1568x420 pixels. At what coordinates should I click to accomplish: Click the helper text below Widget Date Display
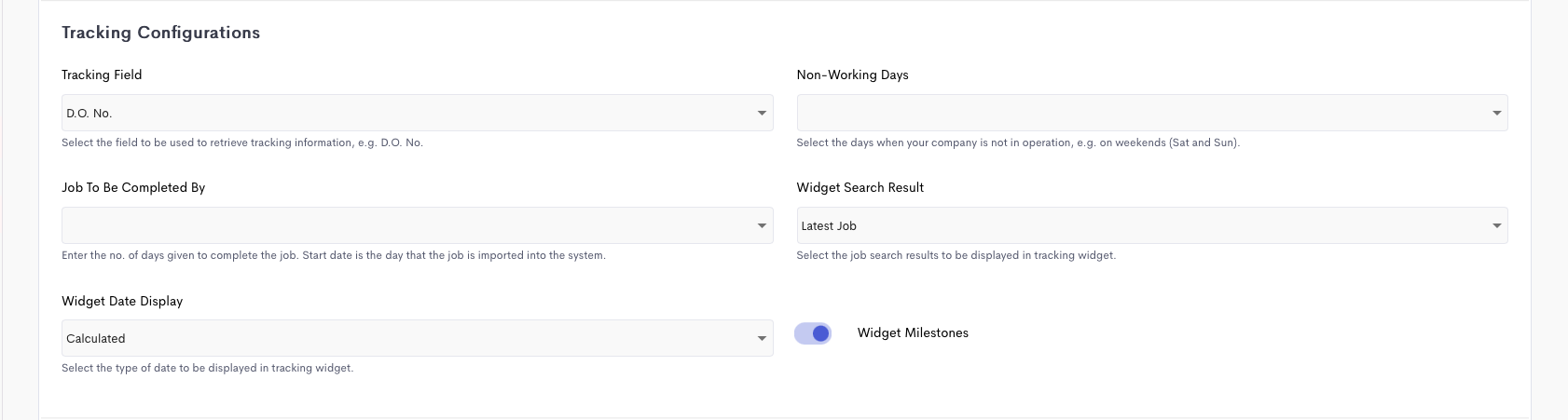pos(207,368)
